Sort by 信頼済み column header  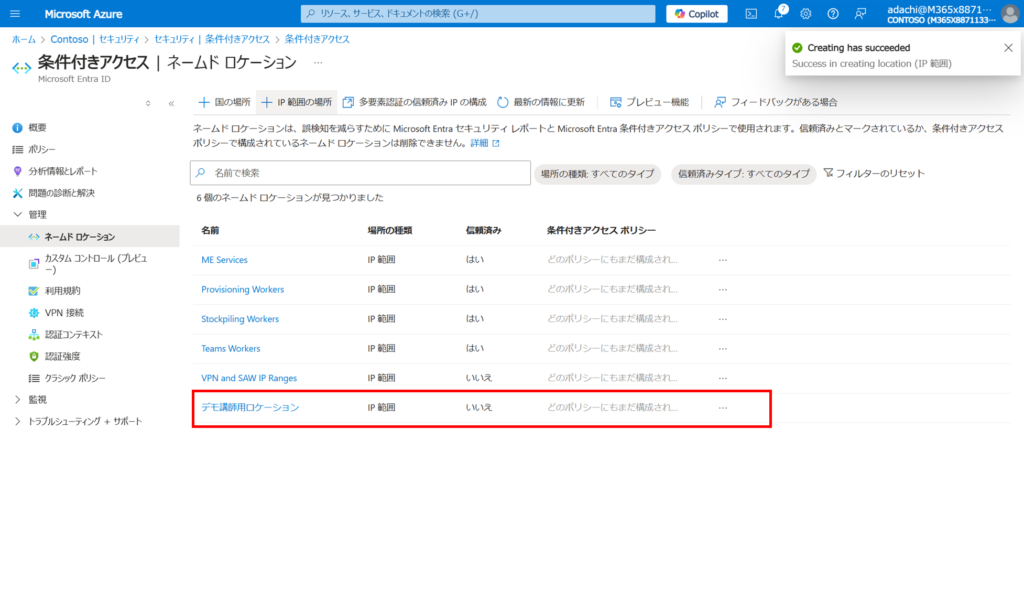[483, 231]
